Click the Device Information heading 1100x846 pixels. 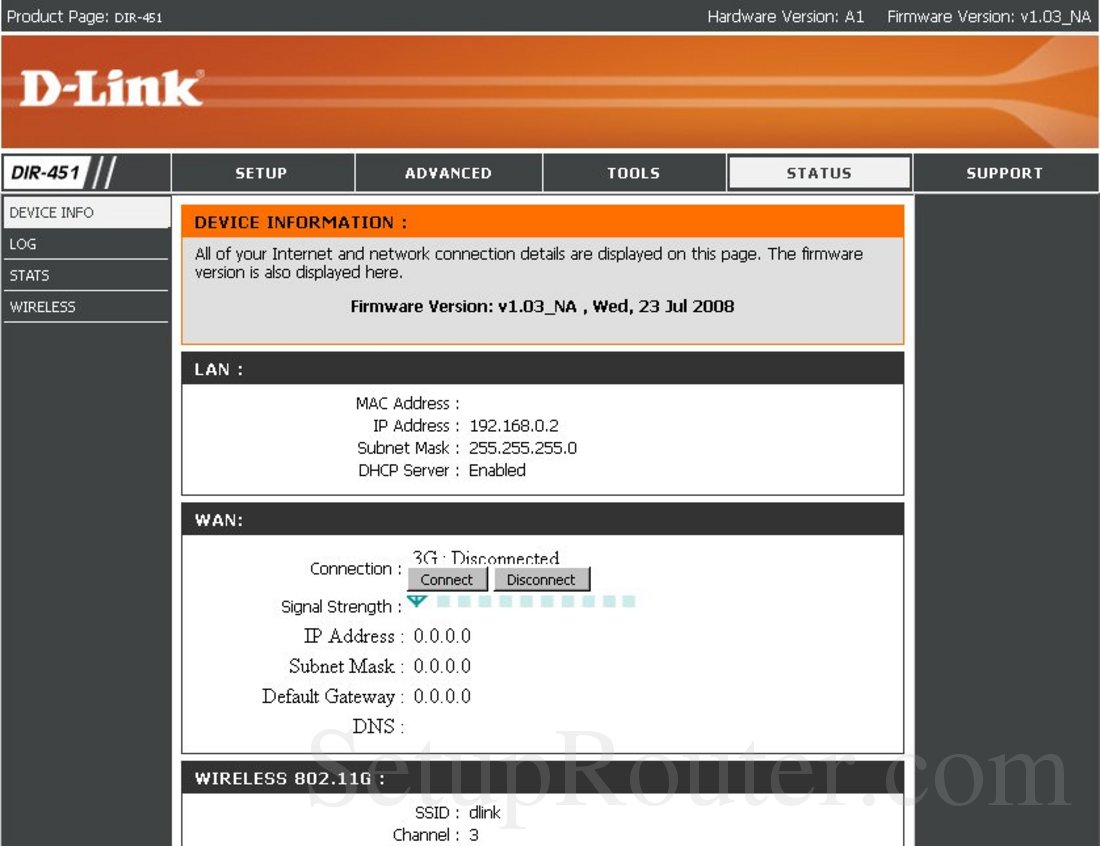(300, 222)
